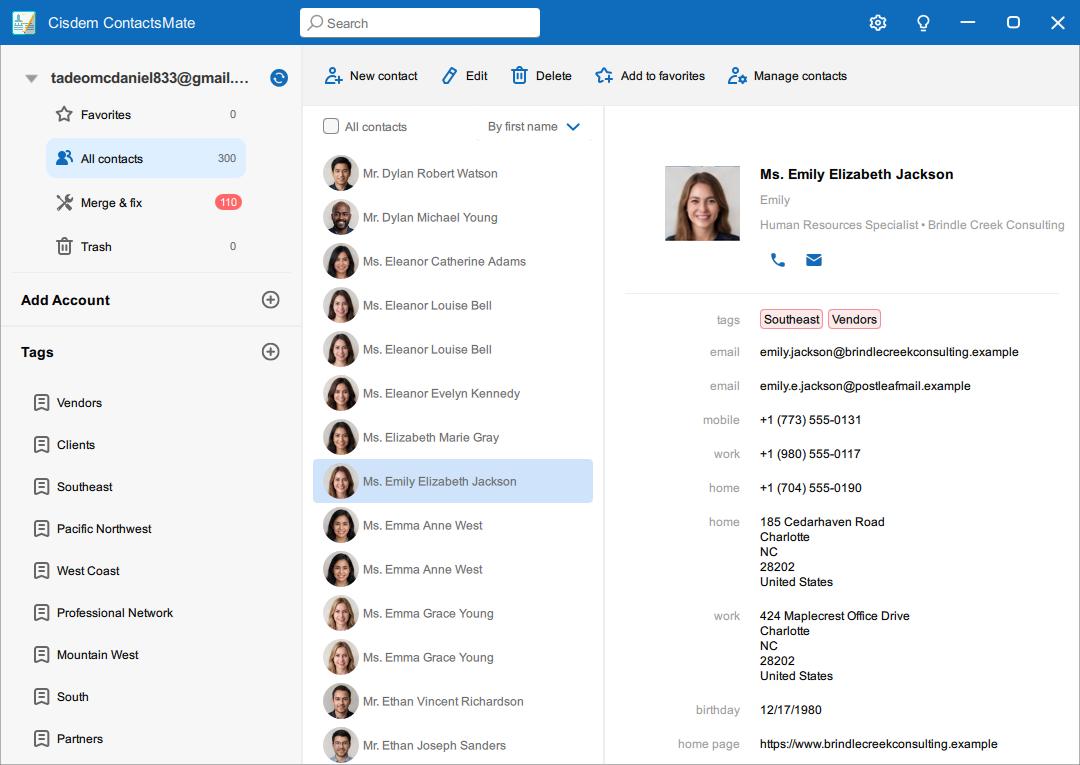Image resolution: width=1080 pixels, height=765 pixels.
Task: Open the settings gear in title bar
Action: point(878,23)
